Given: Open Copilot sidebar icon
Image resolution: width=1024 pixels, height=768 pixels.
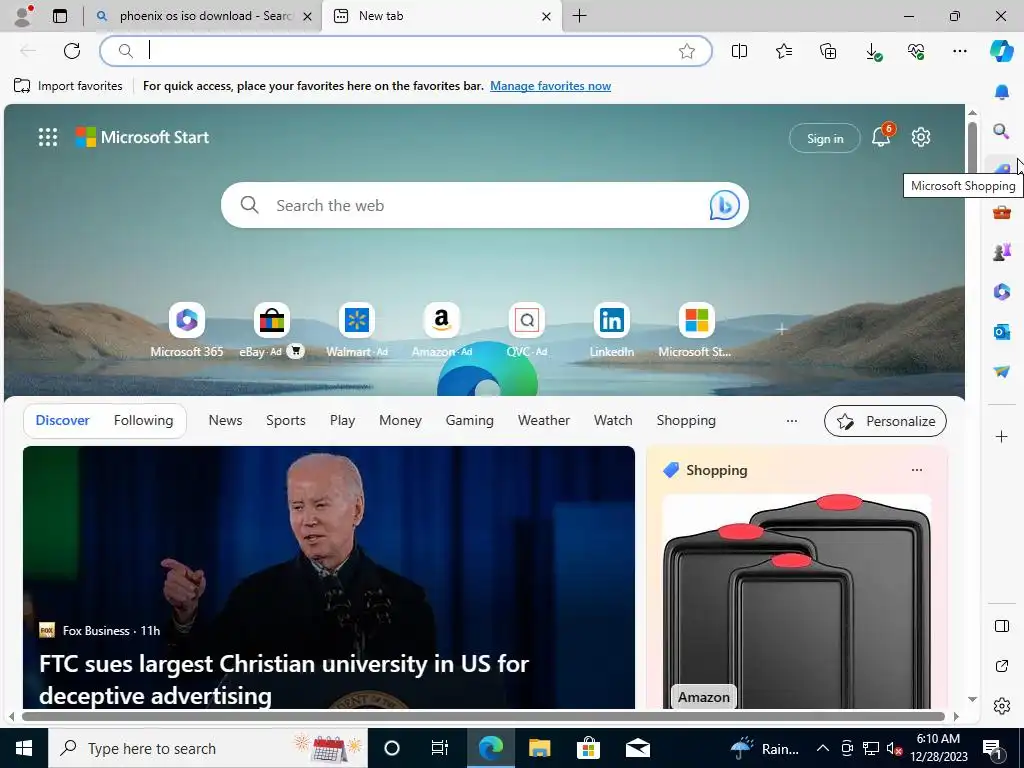Looking at the screenshot, I should pyautogui.click(x=1002, y=51).
